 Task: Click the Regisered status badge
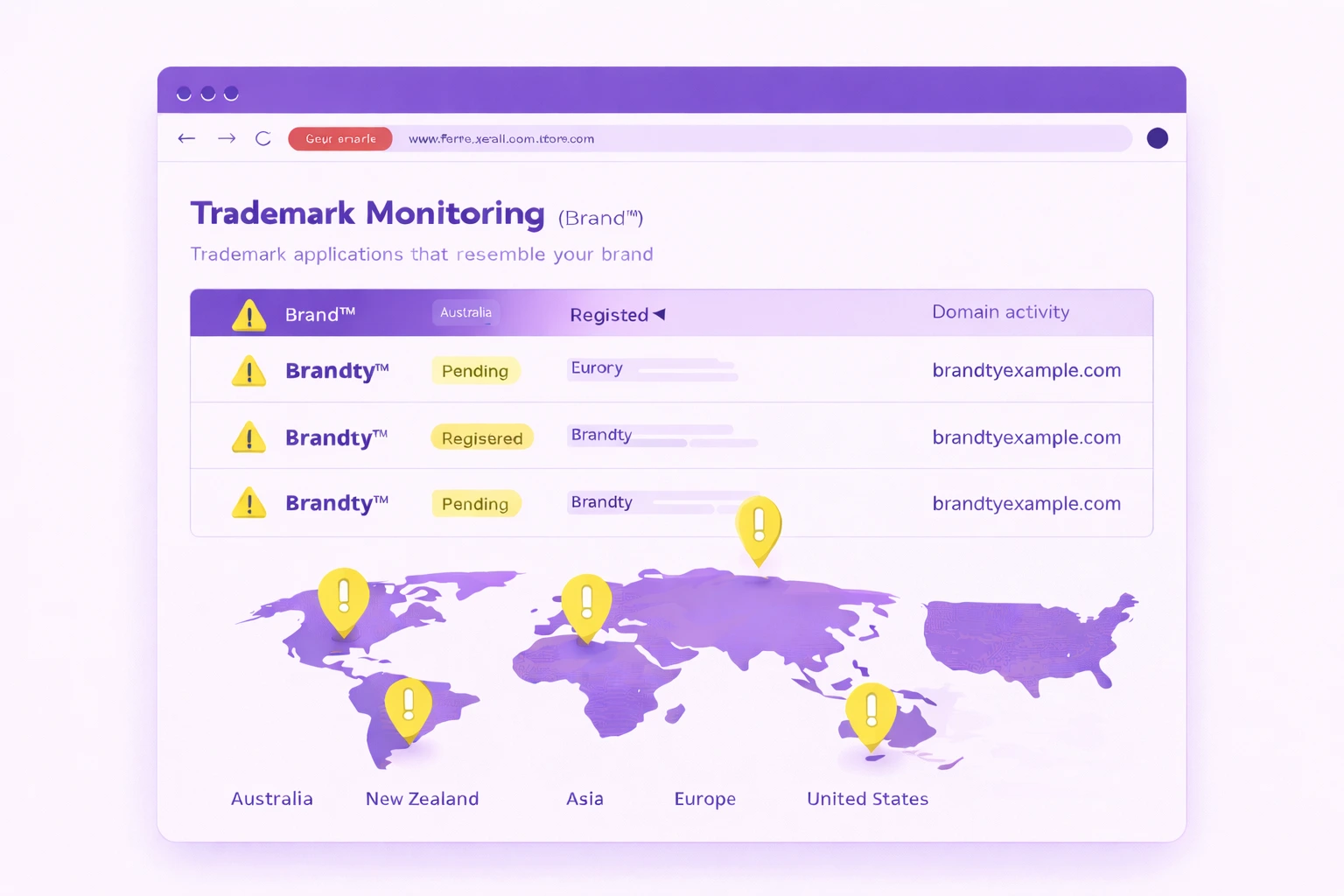[x=482, y=437]
